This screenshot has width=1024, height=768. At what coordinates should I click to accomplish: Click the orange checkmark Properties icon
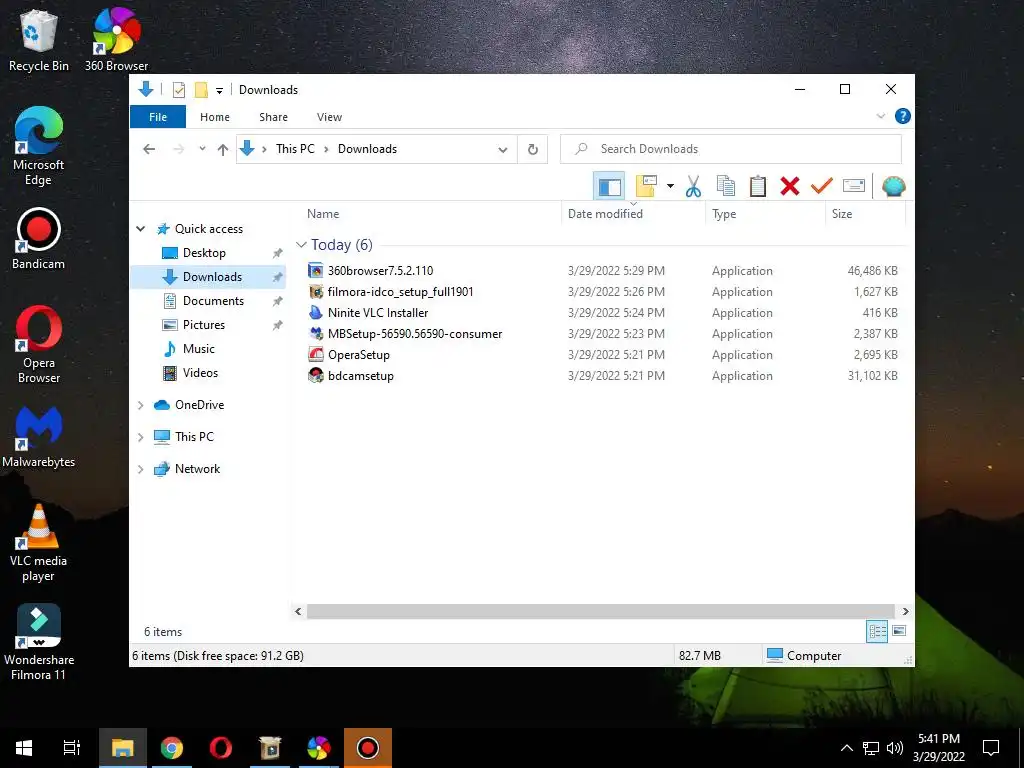click(822, 186)
